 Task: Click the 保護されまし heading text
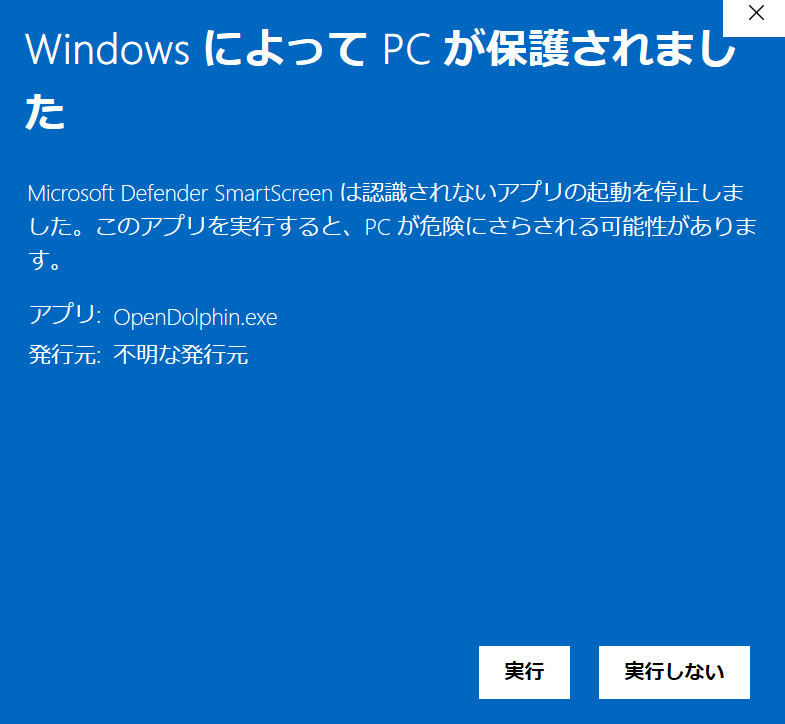(x=611, y=49)
